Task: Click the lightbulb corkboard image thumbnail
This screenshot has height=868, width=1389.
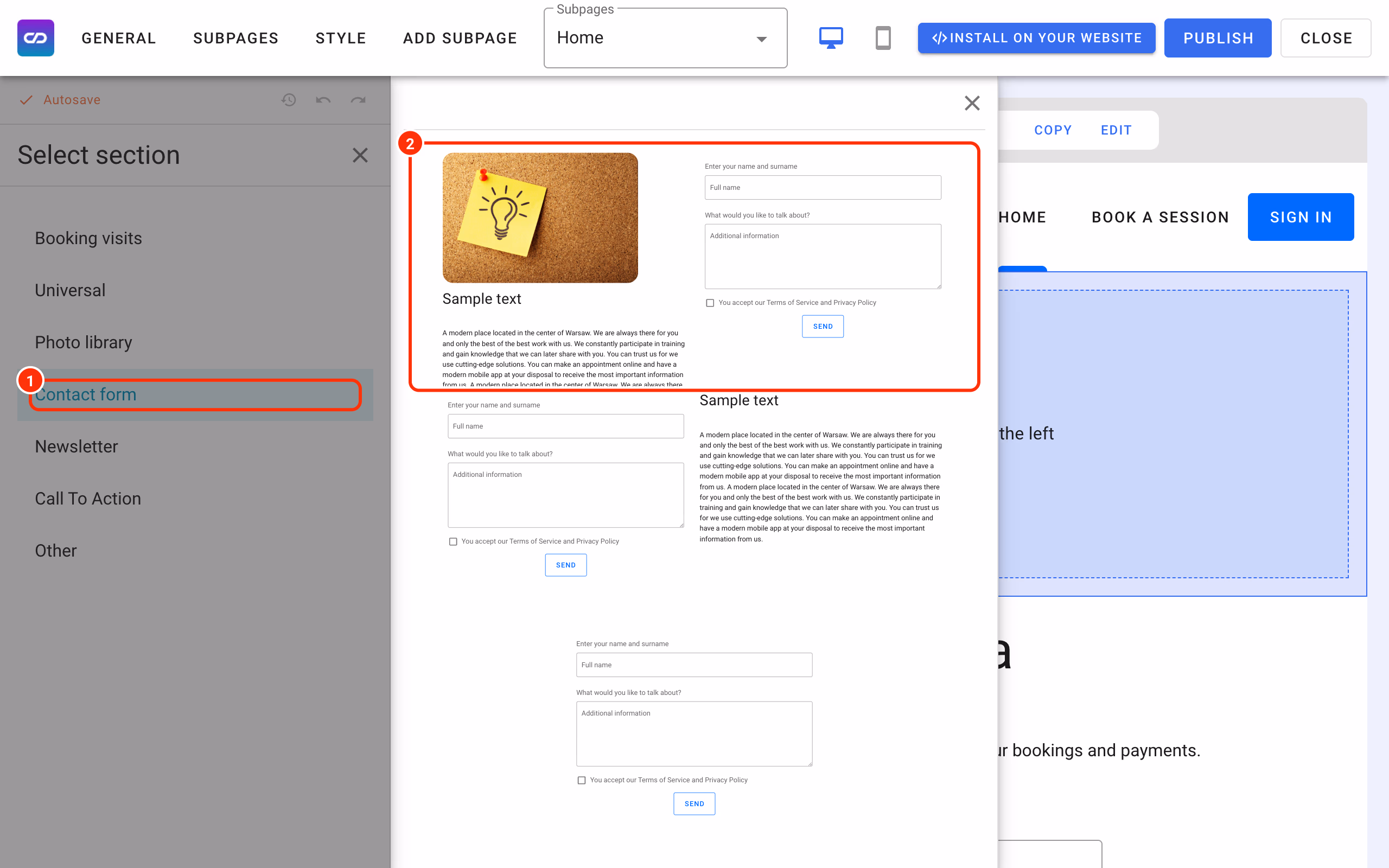Action: [540, 218]
